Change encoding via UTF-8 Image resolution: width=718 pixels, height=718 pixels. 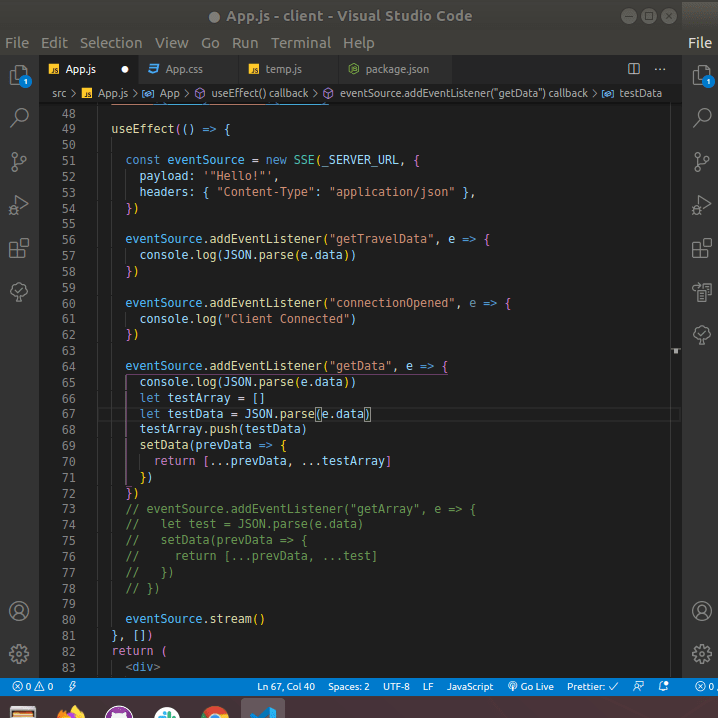(x=396, y=686)
